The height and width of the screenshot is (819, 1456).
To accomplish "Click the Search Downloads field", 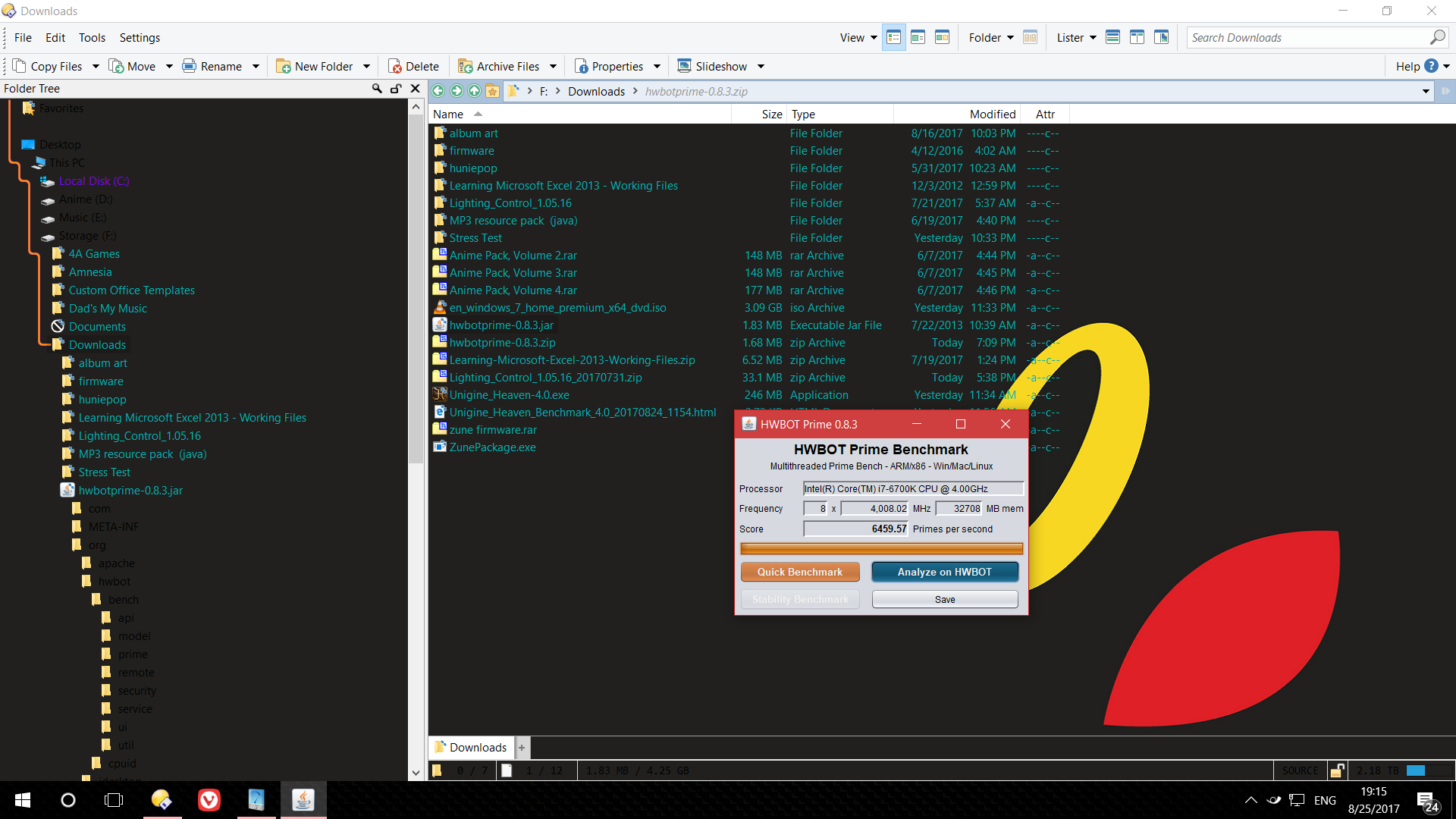I will 1307,38.
